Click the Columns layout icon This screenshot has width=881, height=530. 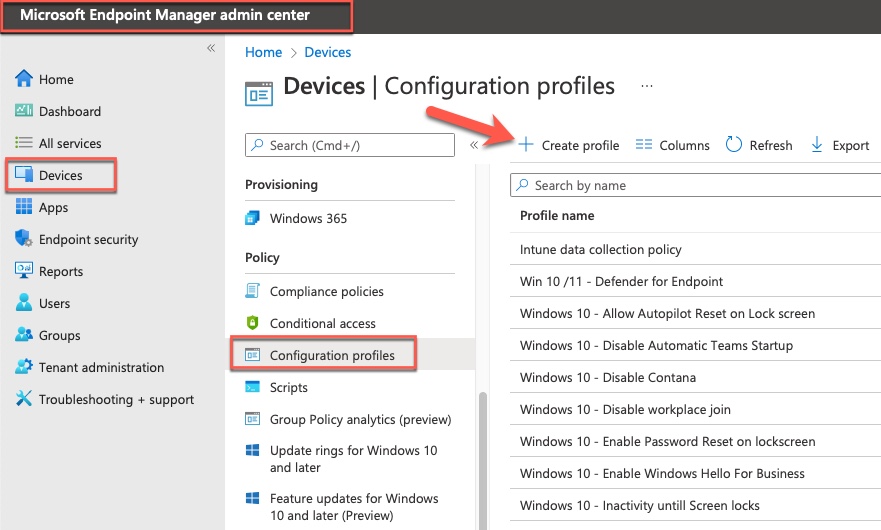(x=644, y=144)
